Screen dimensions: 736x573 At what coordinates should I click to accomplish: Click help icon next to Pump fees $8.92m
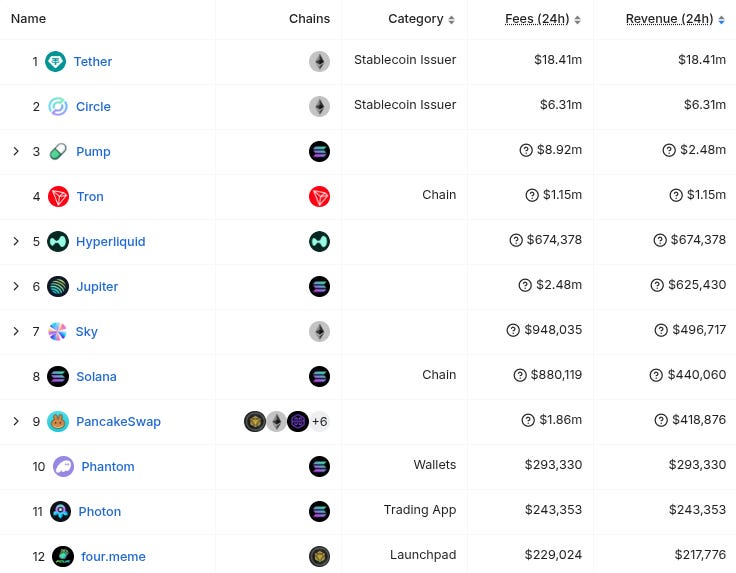pos(526,150)
